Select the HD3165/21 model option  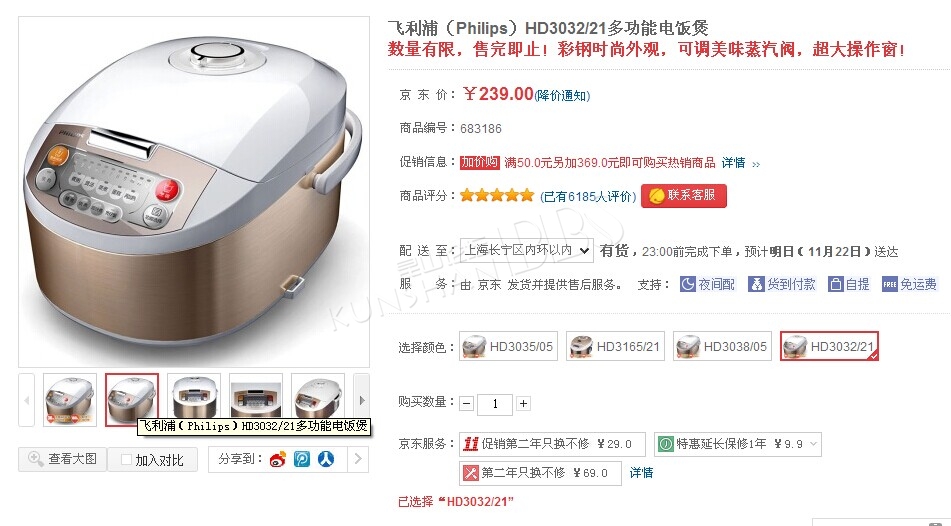(x=616, y=346)
